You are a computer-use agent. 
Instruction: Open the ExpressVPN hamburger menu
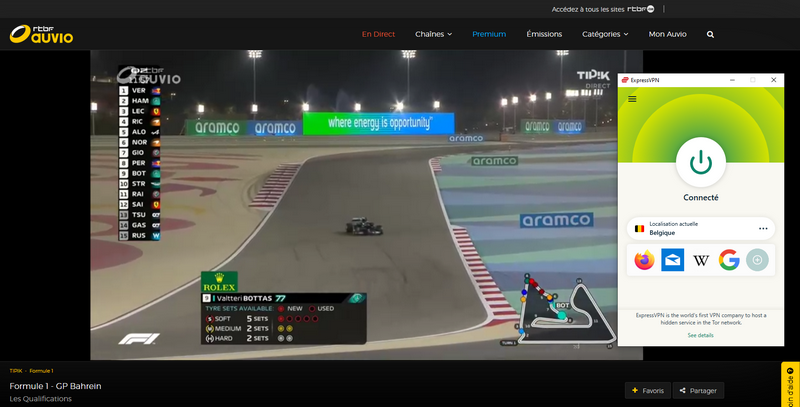(x=632, y=99)
